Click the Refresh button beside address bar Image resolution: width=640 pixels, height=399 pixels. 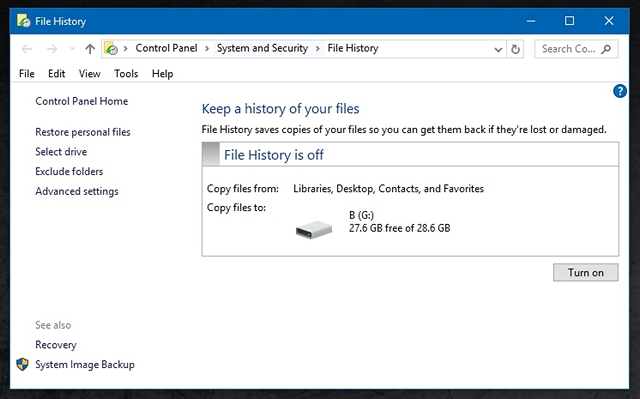[515, 49]
